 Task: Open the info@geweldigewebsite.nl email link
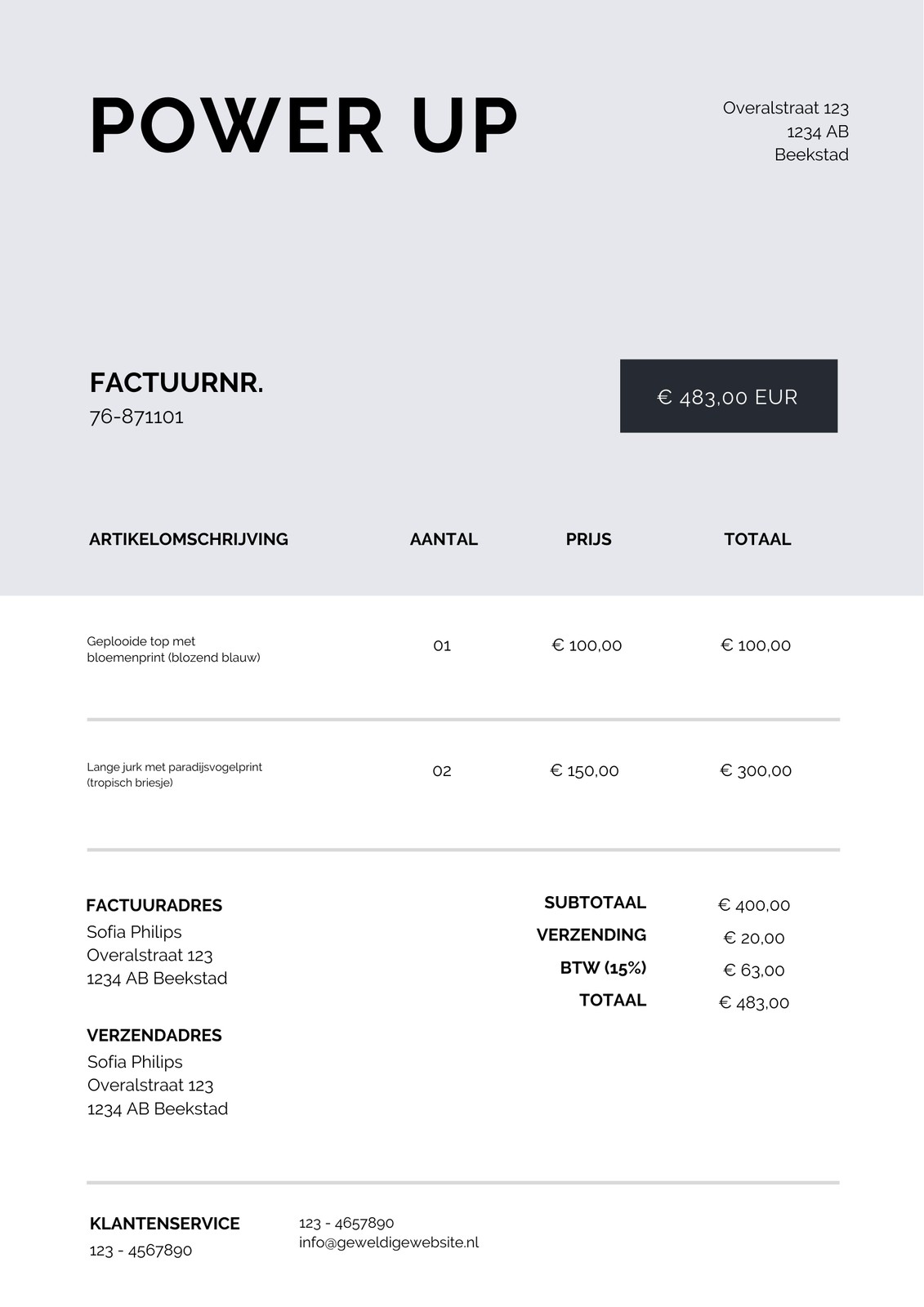[x=389, y=1242]
